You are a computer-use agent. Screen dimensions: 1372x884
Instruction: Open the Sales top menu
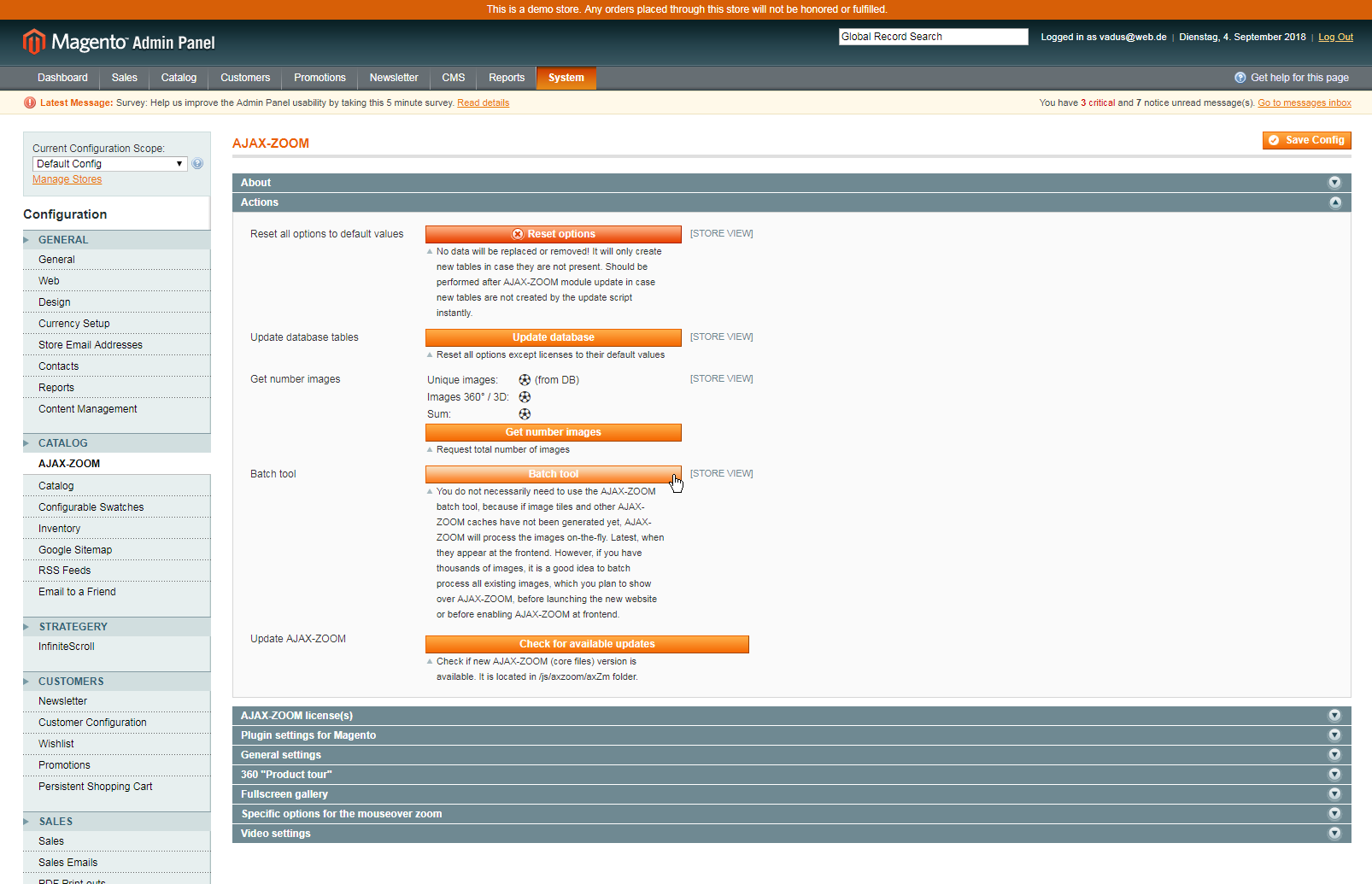click(124, 78)
